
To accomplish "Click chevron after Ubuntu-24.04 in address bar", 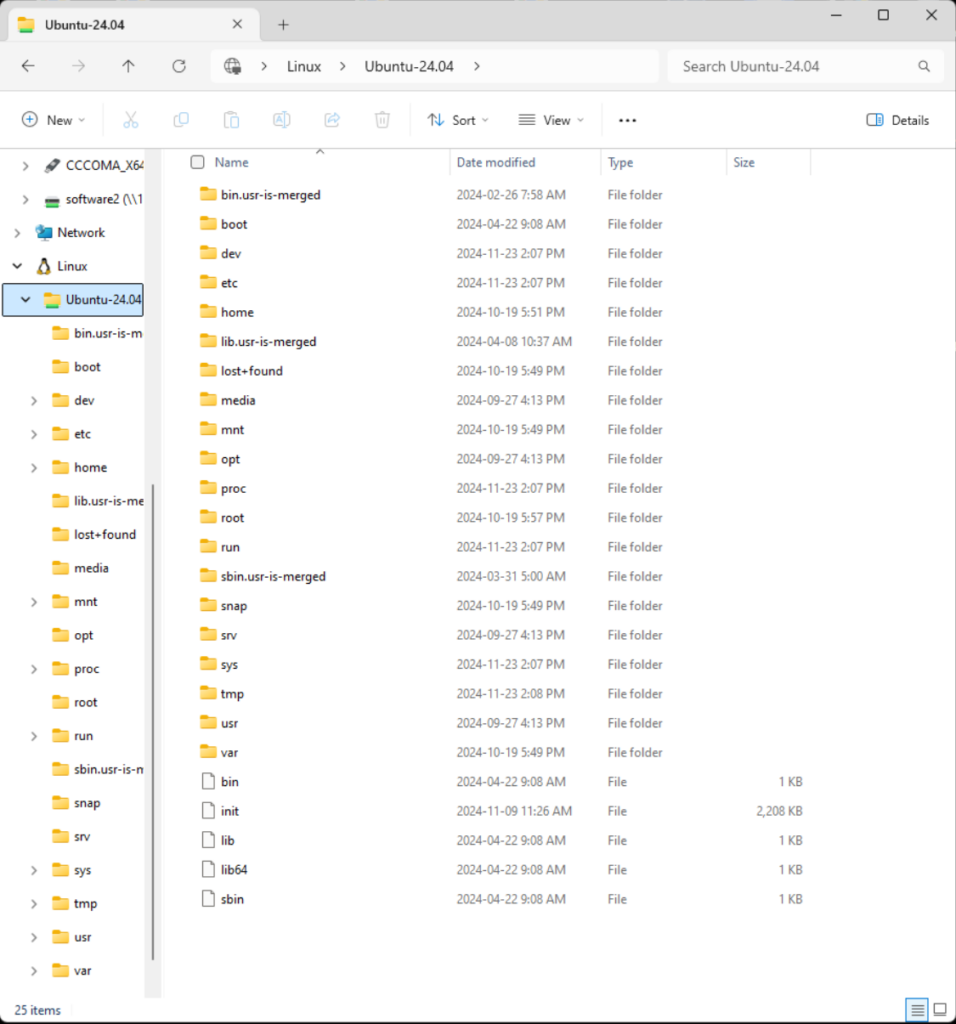I will point(477,66).
